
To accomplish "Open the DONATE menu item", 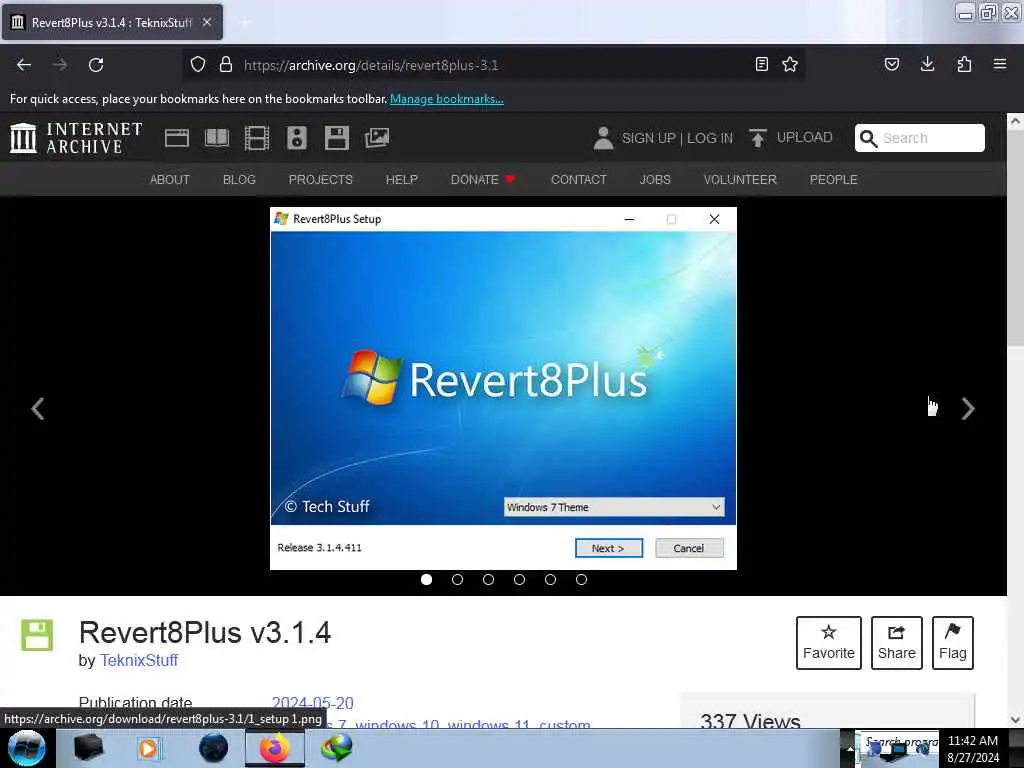I will click(x=483, y=180).
